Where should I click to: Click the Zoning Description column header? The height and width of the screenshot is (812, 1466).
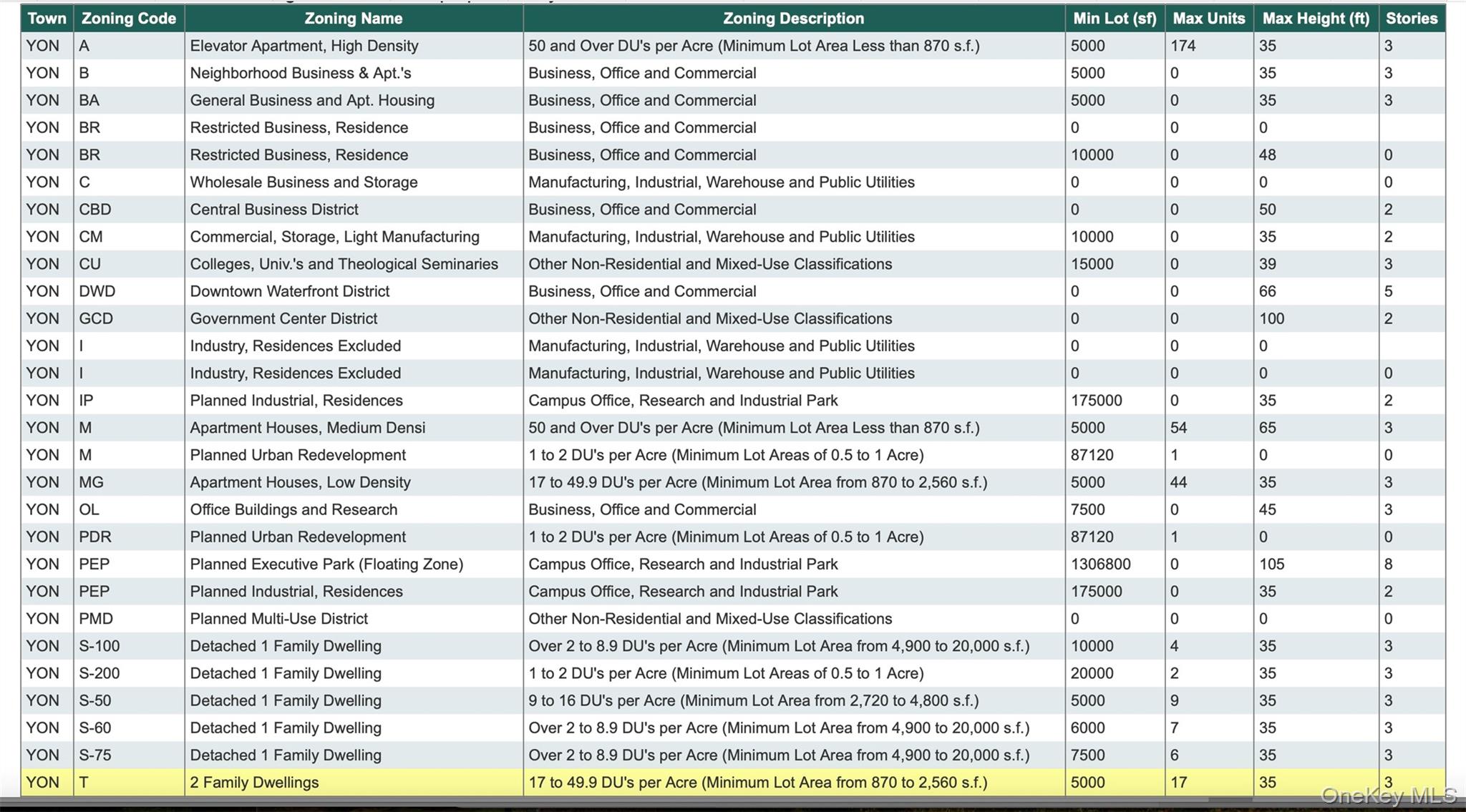[793, 19]
